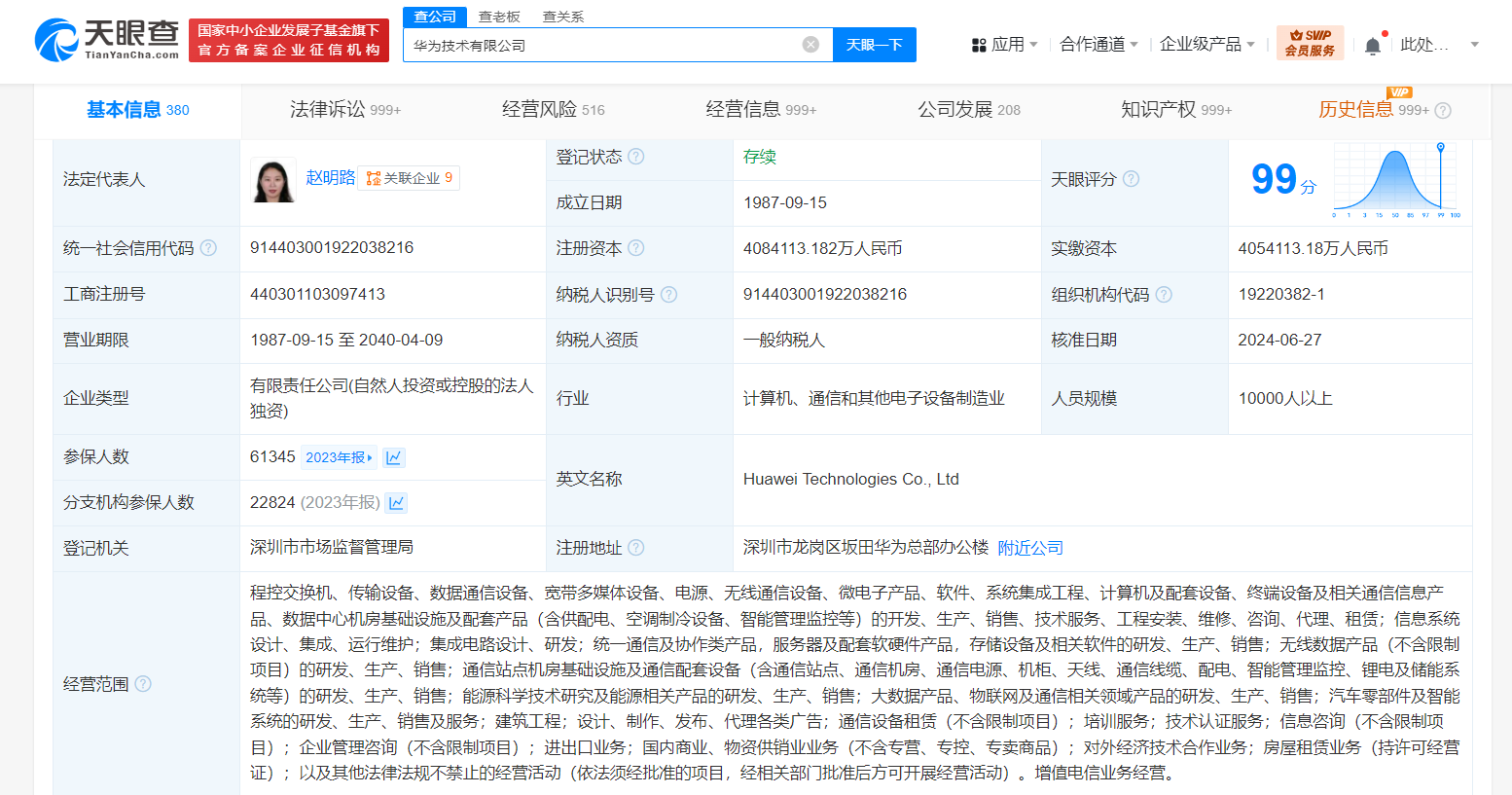Open the chart icon beside 分支机构参保人数
Viewport: 1512px width, 795px height.
[x=398, y=502]
